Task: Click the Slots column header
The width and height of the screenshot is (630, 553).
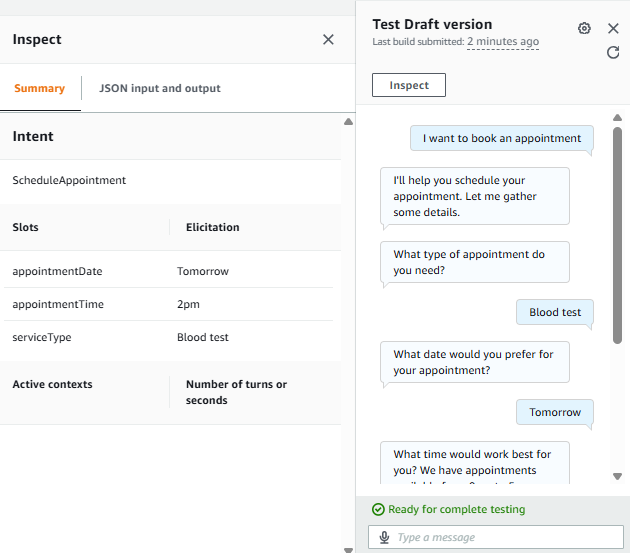Action: click(x=25, y=227)
